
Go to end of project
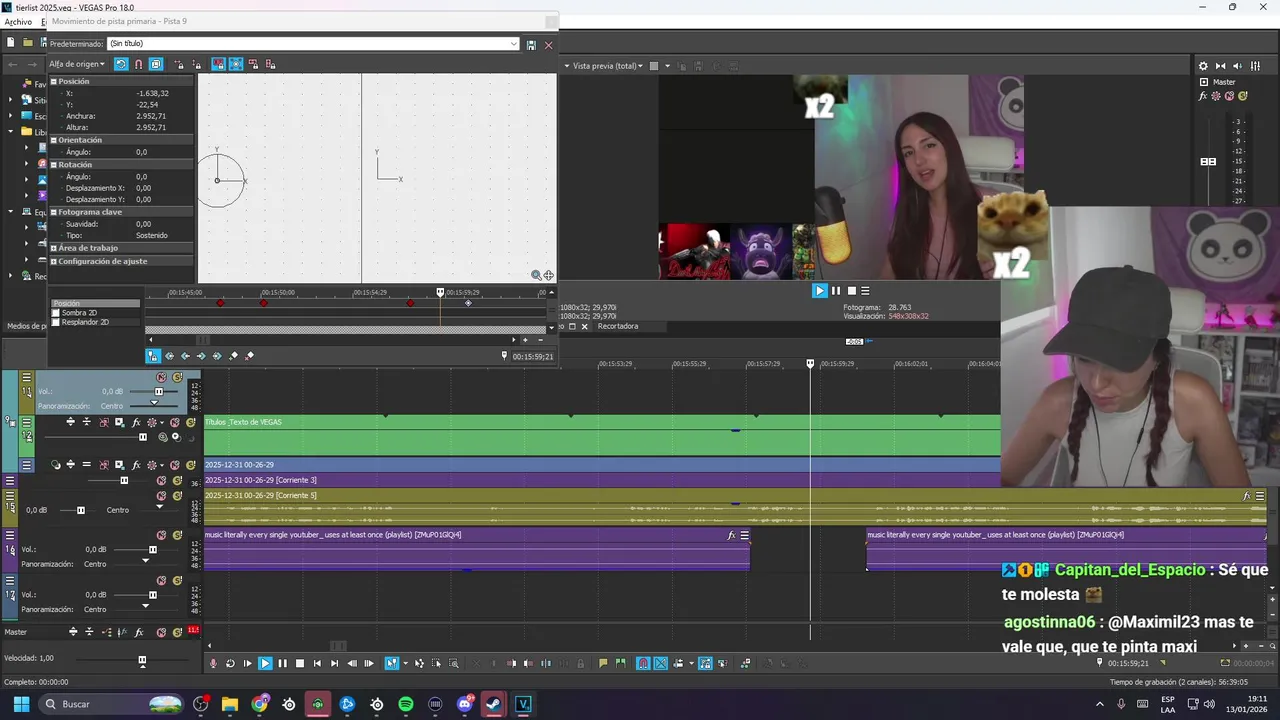pyautogui.click(x=334, y=663)
